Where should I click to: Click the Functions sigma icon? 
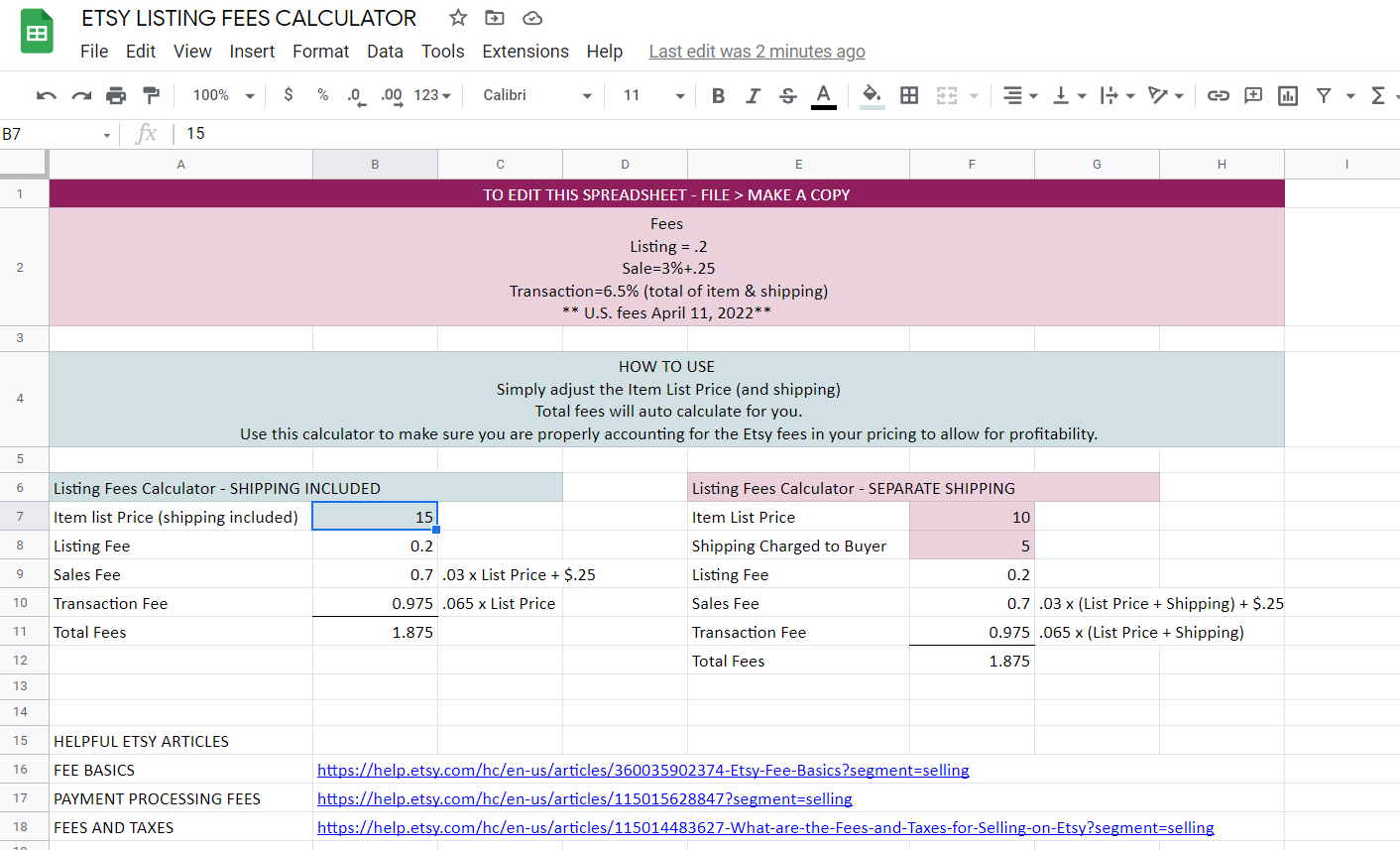[x=1377, y=95]
